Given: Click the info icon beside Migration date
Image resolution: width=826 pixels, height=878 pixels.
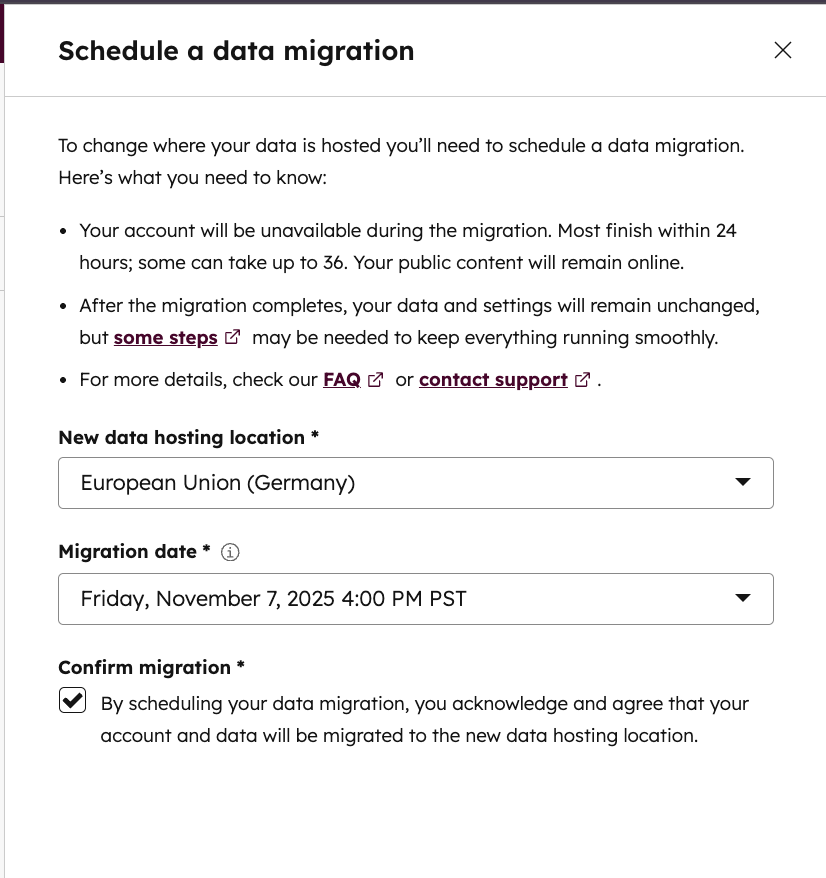Looking at the screenshot, I should 229,551.
